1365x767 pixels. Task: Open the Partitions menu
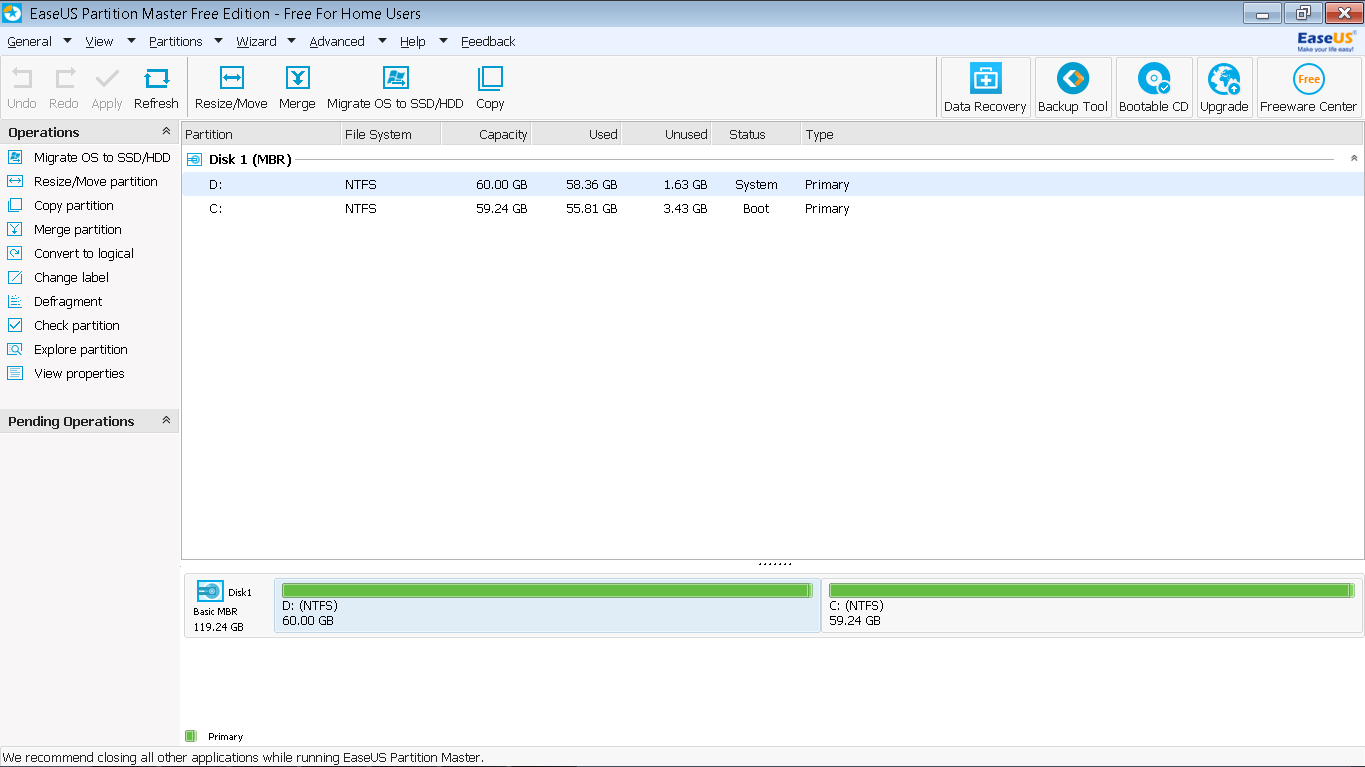point(176,42)
